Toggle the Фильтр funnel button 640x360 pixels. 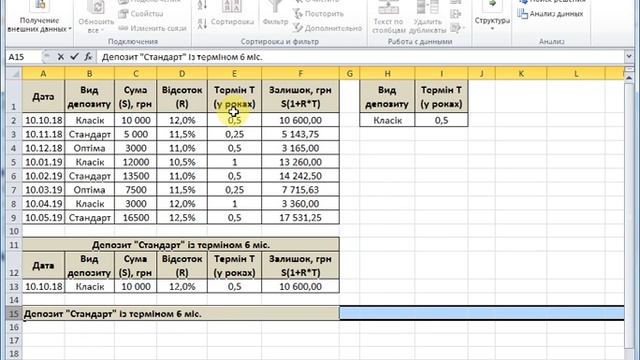pos(275,14)
